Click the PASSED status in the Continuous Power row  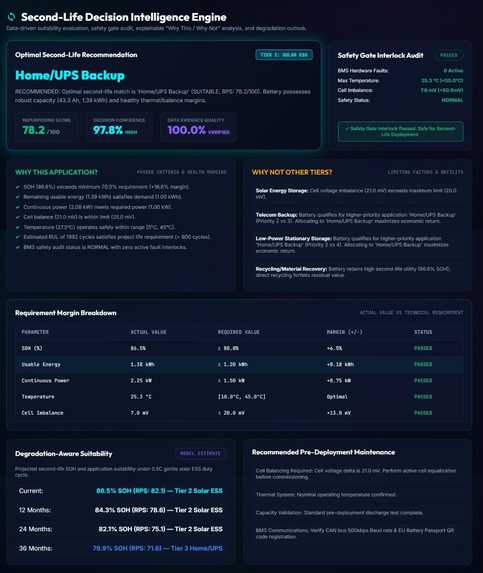tap(423, 380)
